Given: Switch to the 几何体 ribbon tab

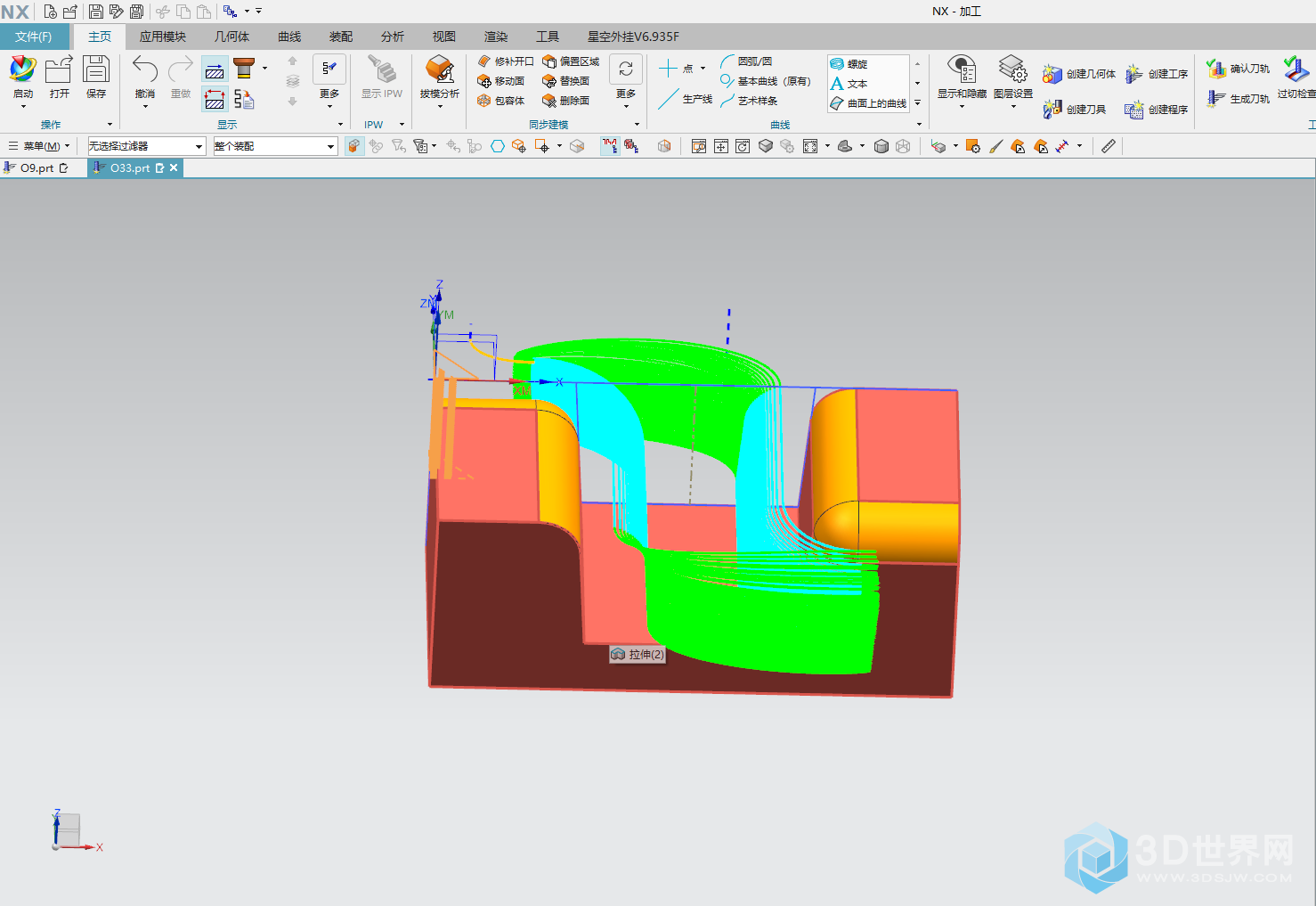Looking at the screenshot, I should (232, 37).
